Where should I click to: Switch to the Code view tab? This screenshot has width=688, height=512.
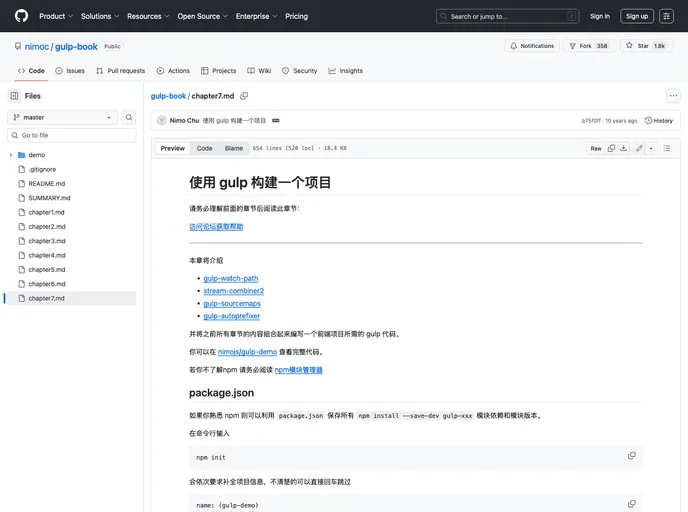pos(204,148)
